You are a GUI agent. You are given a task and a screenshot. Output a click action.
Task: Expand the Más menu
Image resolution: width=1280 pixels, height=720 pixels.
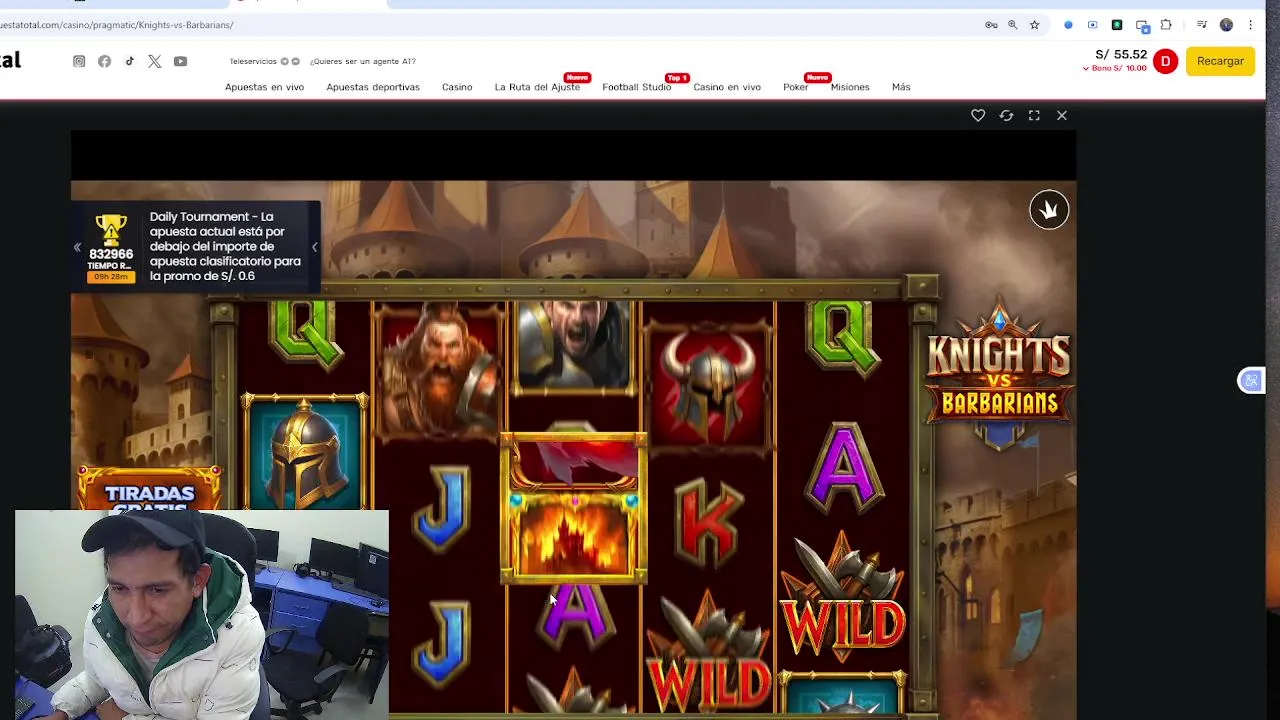[x=901, y=87]
